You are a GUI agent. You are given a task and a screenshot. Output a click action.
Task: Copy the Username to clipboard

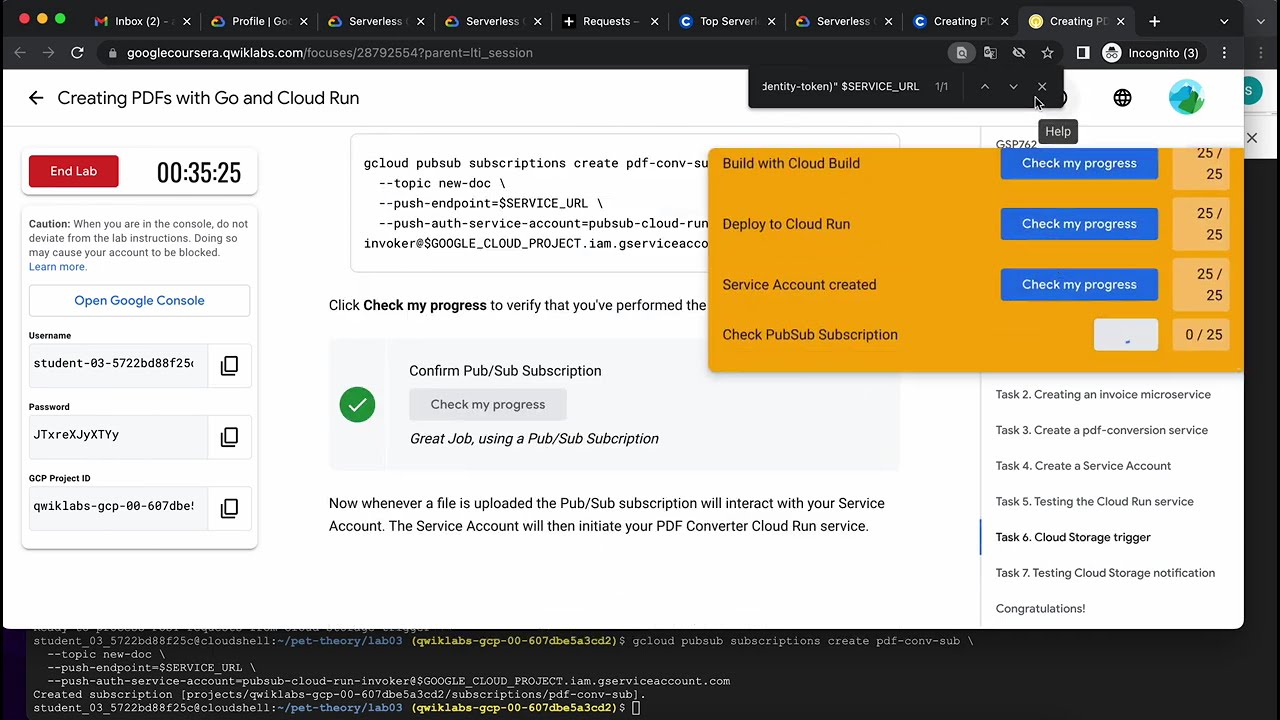point(229,365)
